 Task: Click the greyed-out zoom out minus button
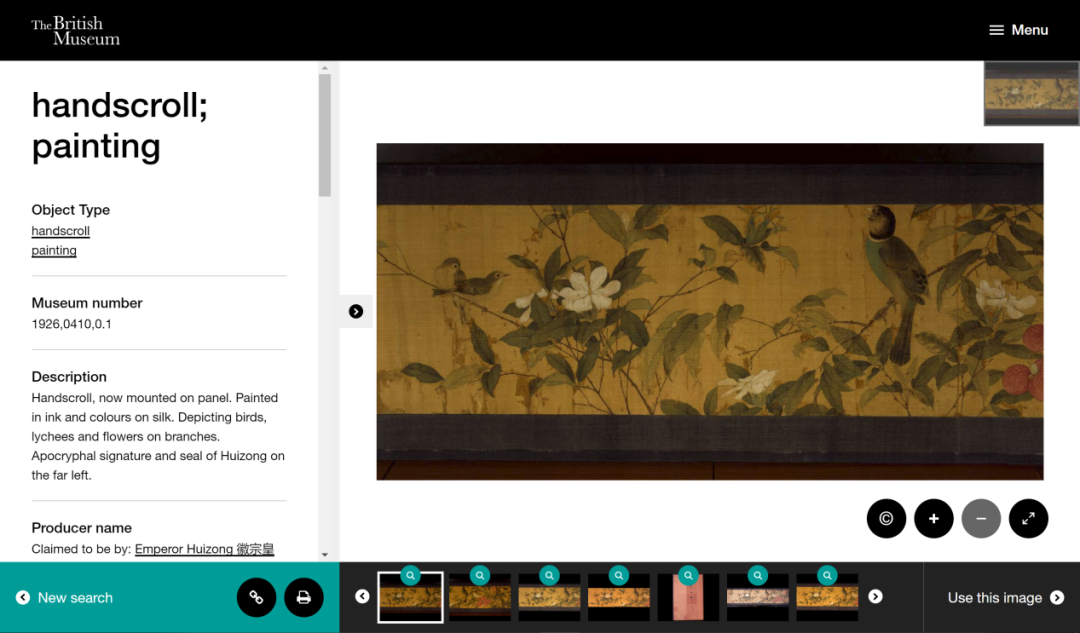pyautogui.click(x=981, y=519)
